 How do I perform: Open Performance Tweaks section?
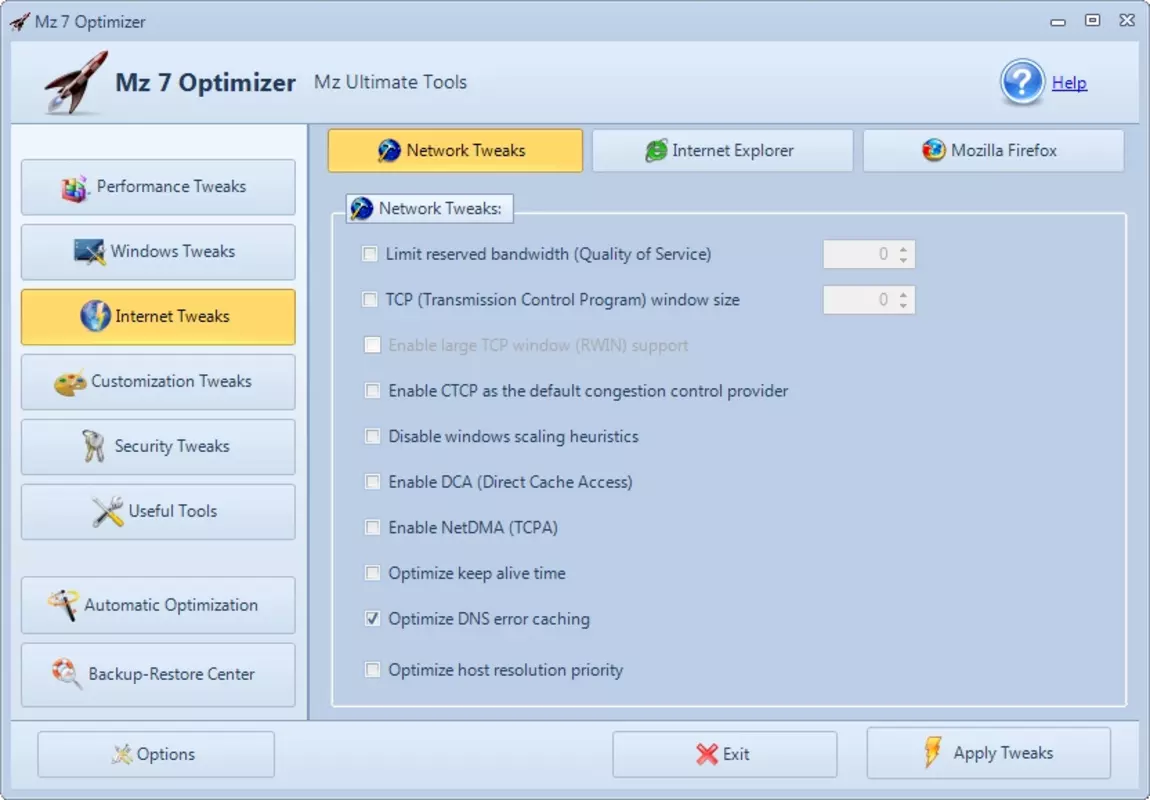click(x=158, y=187)
